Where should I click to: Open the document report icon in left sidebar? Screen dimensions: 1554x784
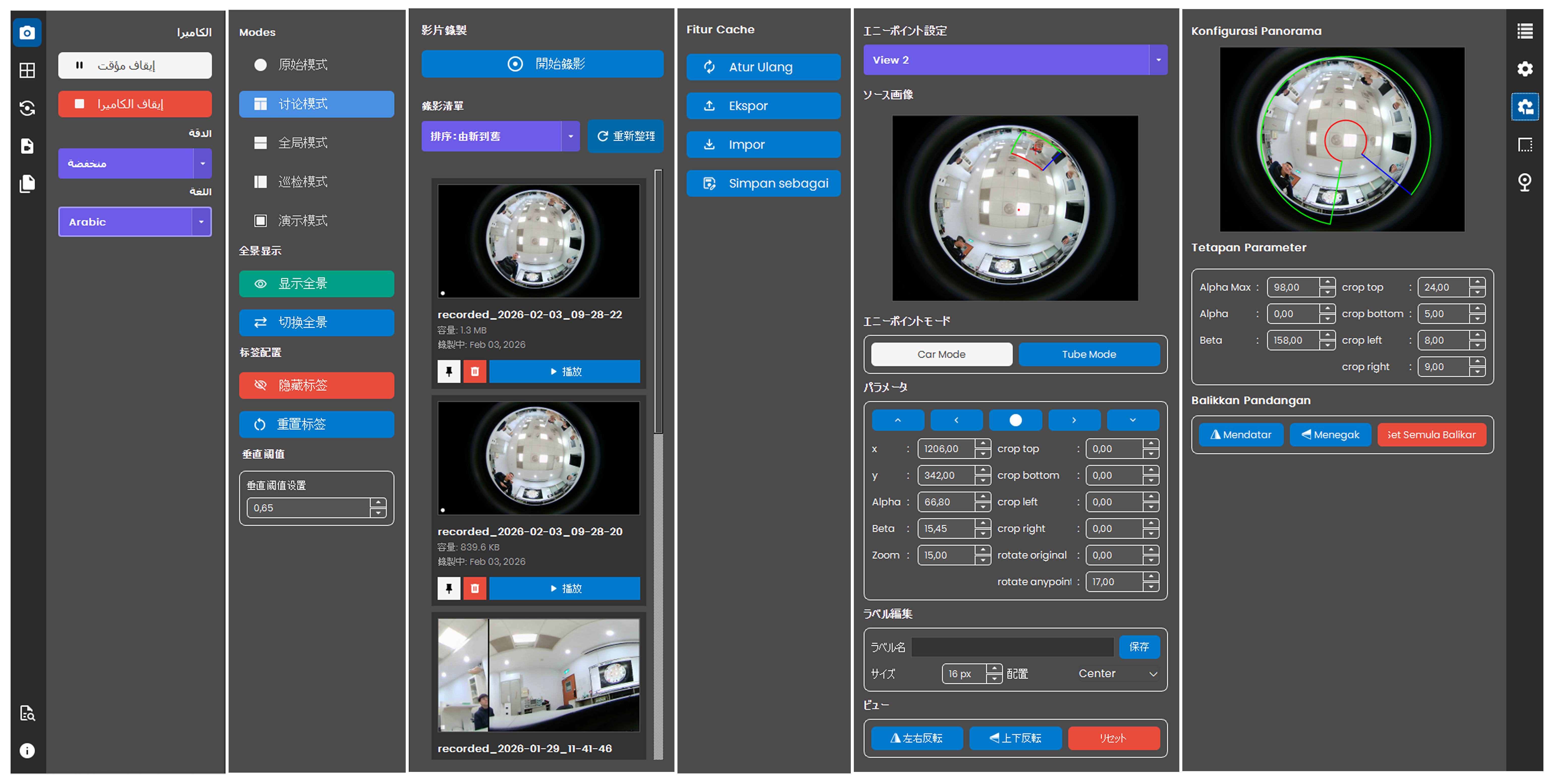[26, 146]
